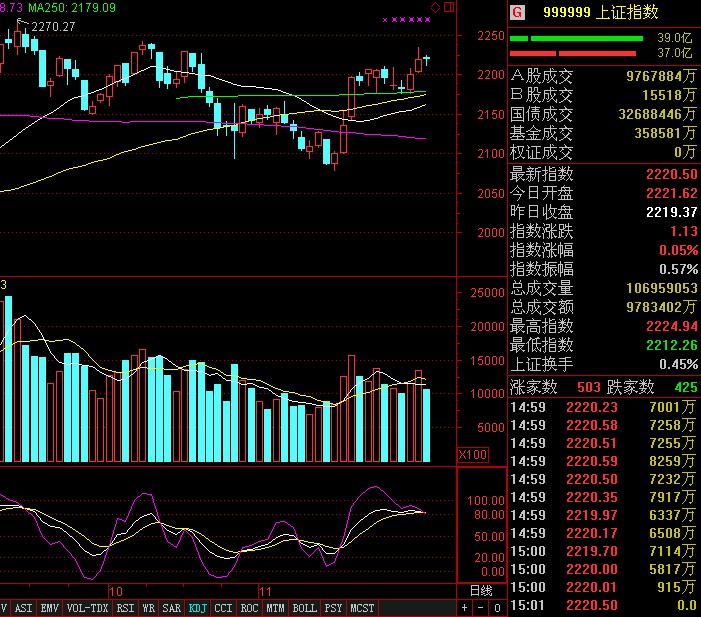Select the active KDJ indicator tab
This screenshot has width=701, height=617.
coord(198,608)
